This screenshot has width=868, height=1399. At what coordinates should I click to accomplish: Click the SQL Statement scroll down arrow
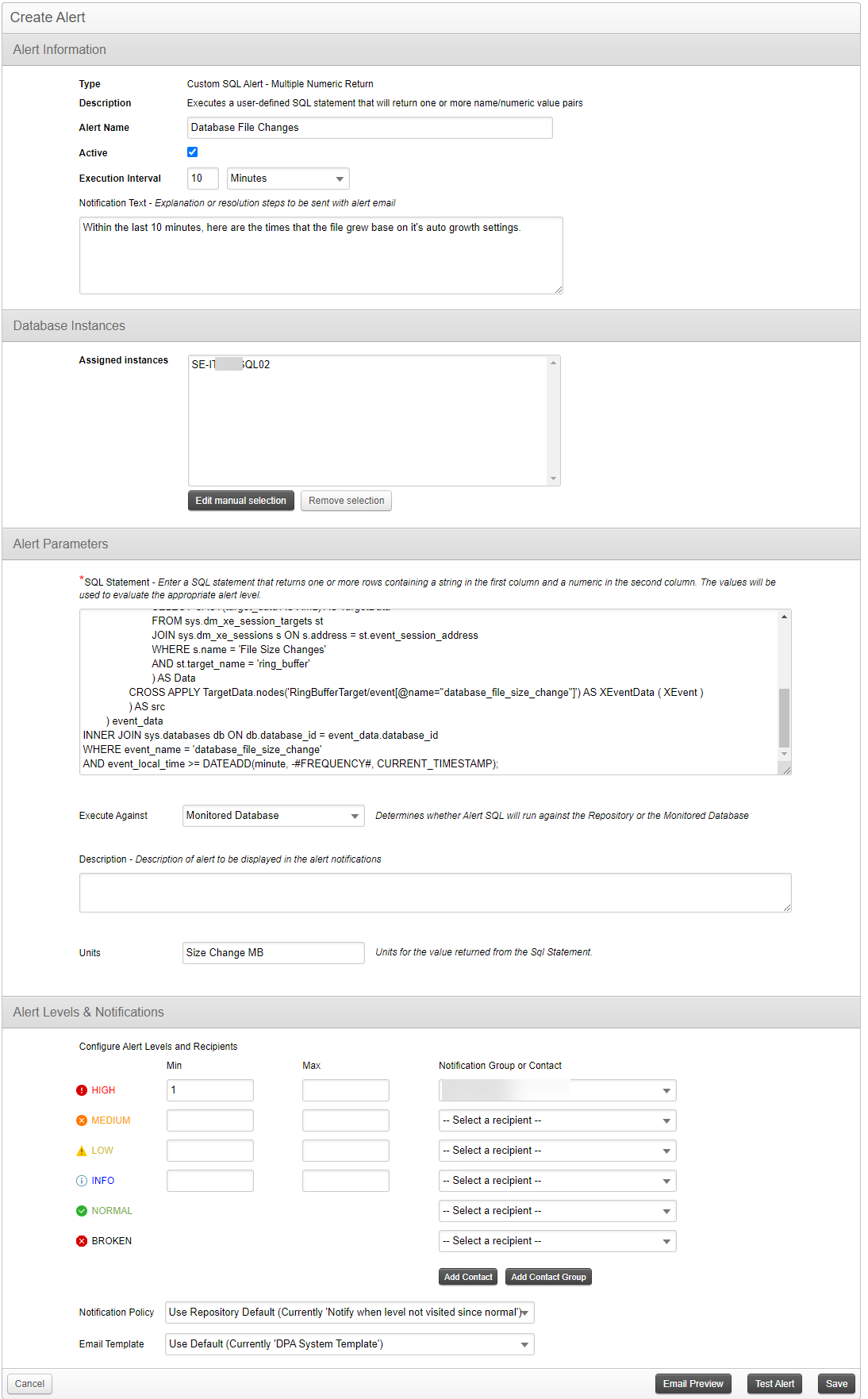point(784,754)
